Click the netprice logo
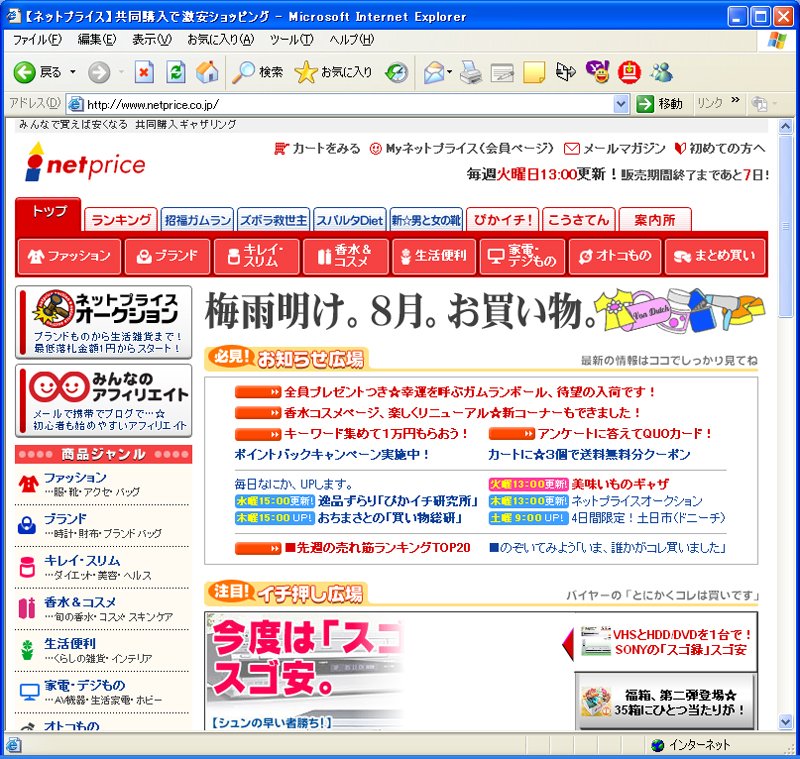Viewport: 800px width, 759px height. click(85, 162)
